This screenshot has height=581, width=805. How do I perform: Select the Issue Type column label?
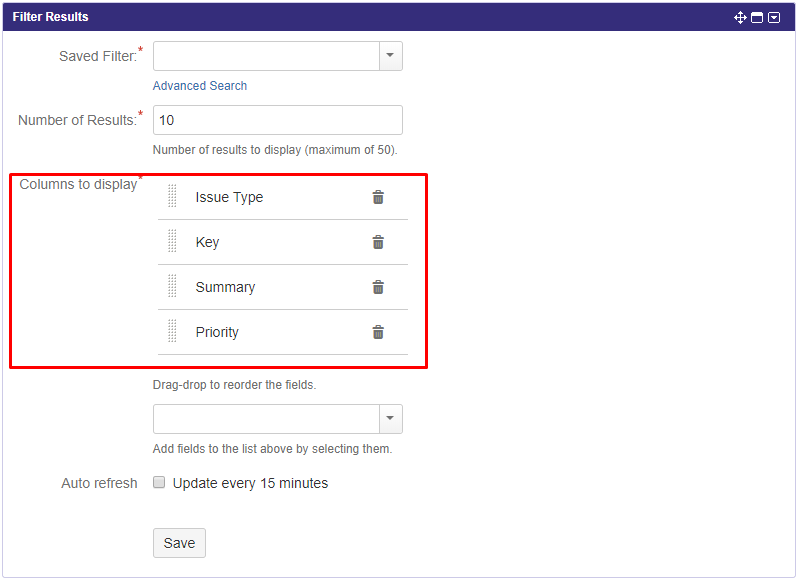tap(229, 197)
